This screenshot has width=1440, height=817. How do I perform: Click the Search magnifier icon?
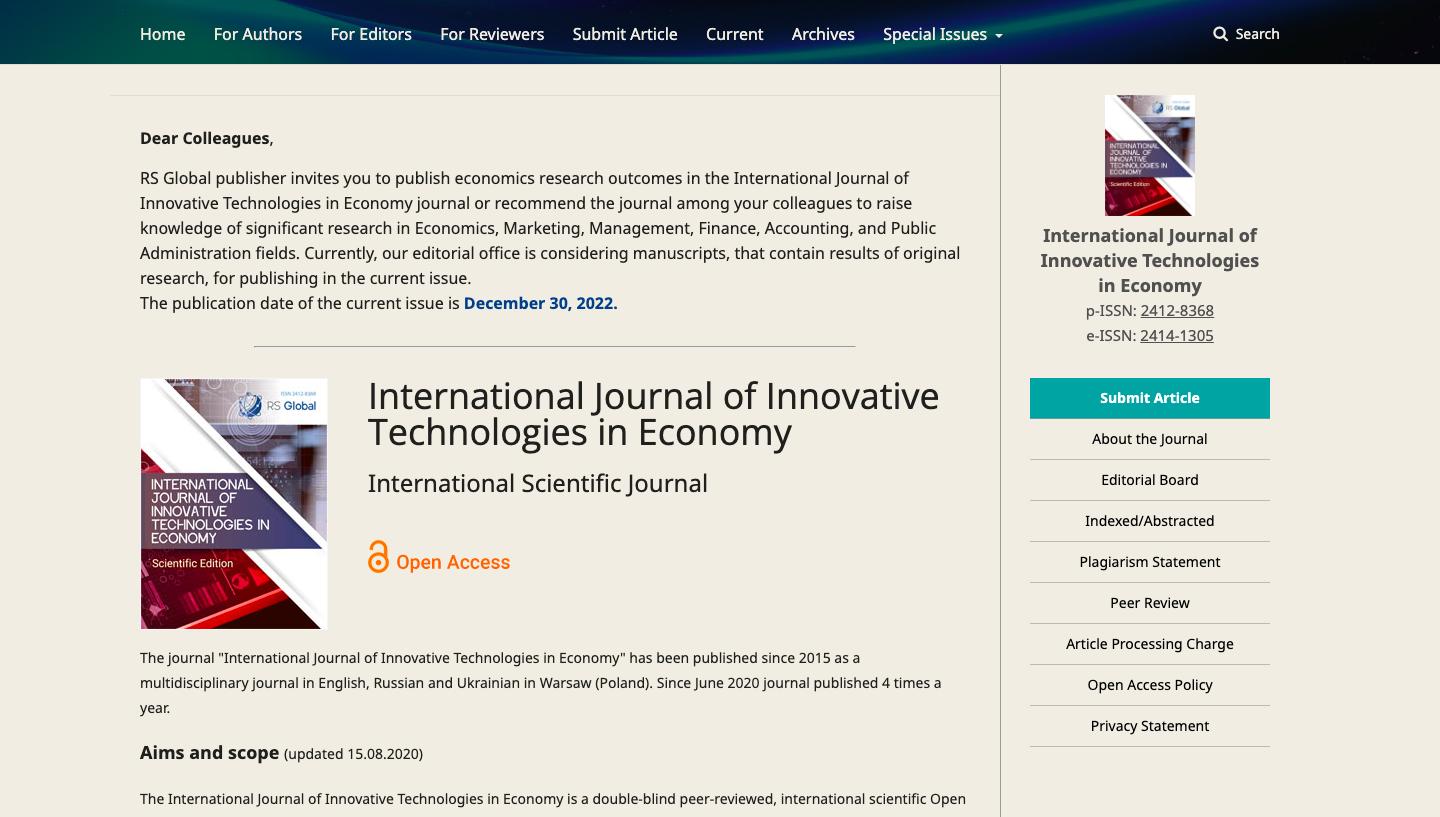coord(1220,34)
